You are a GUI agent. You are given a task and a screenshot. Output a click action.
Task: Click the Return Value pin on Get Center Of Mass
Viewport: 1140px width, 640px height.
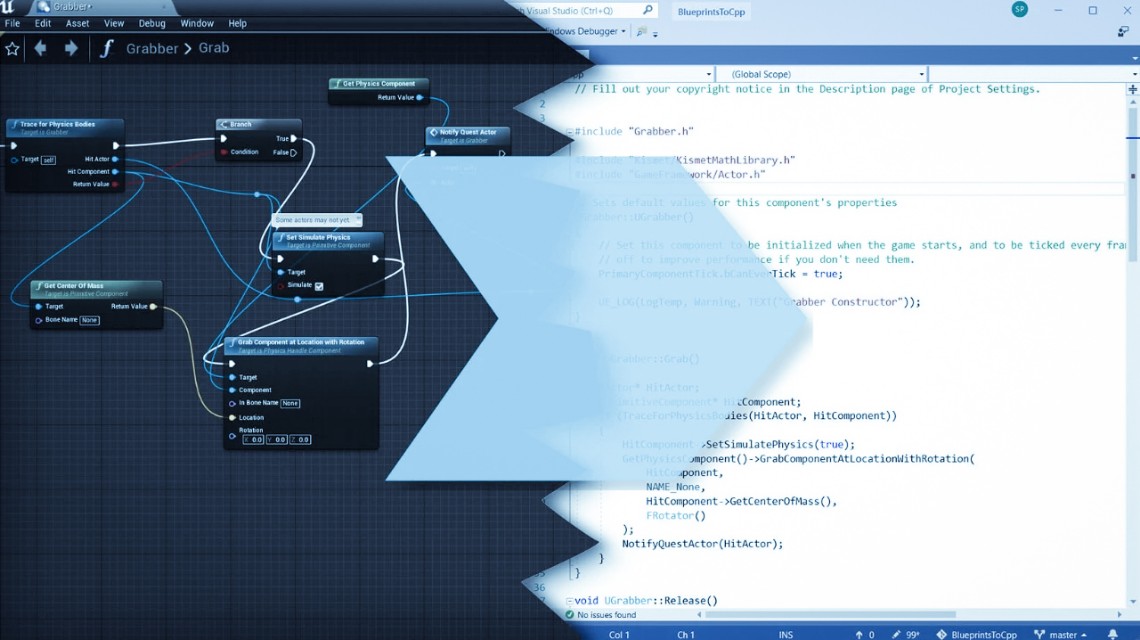pyautogui.click(x=153, y=306)
